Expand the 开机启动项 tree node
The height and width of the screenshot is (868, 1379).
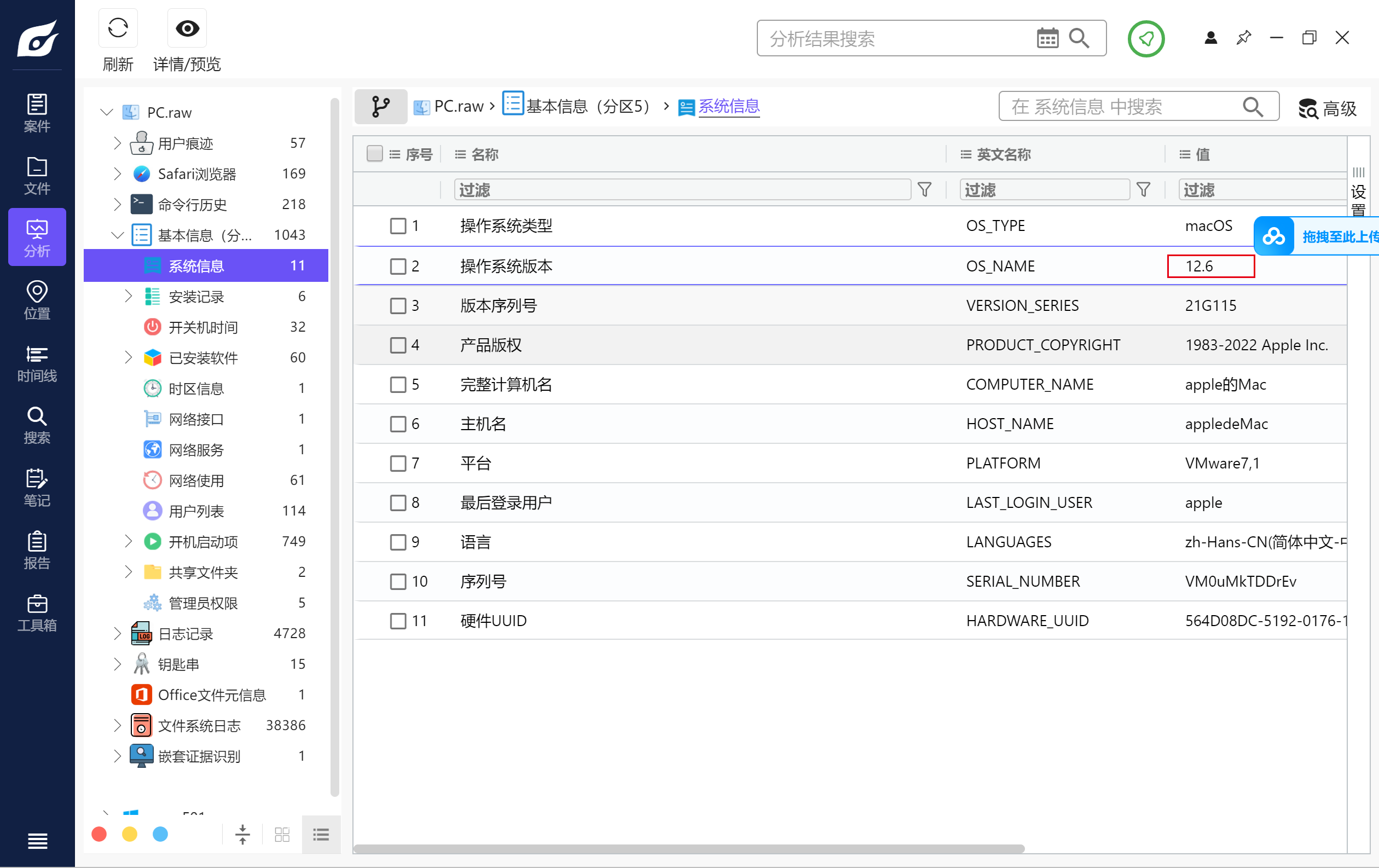pyautogui.click(x=128, y=541)
